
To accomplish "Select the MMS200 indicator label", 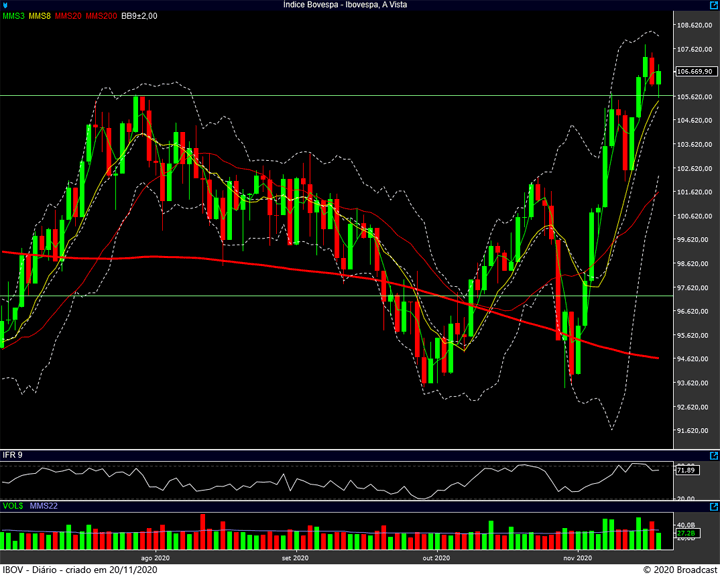I will [101, 16].
